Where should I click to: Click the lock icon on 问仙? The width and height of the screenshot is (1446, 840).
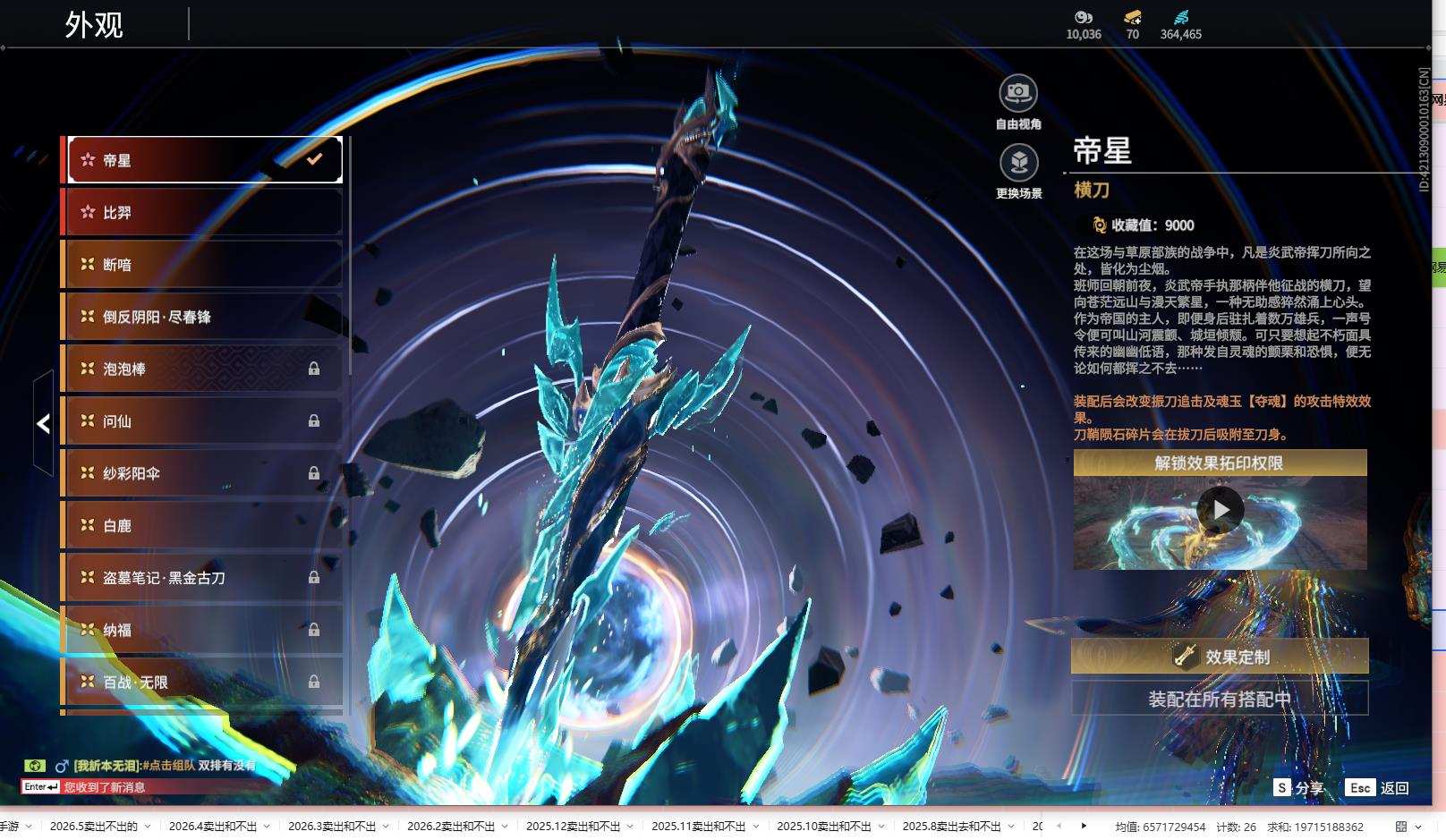coord(314,420)
